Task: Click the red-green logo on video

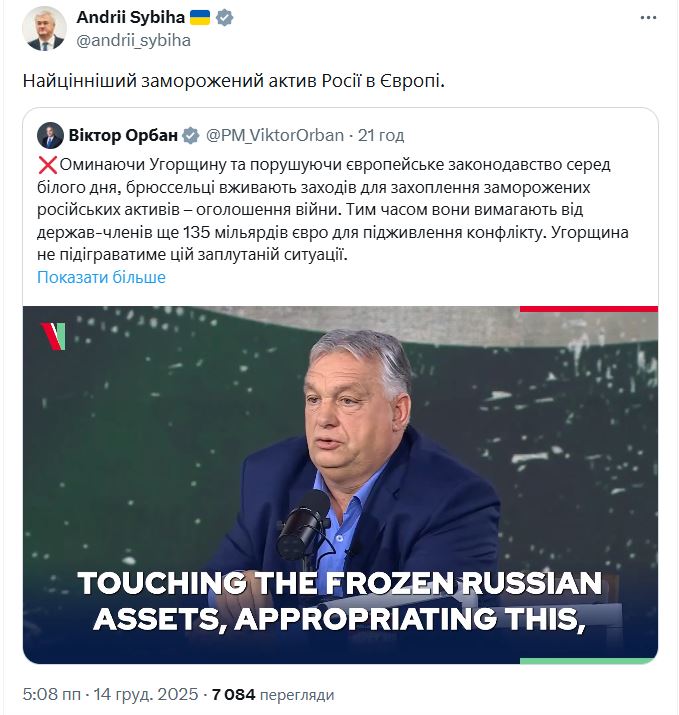Action: 53,336
